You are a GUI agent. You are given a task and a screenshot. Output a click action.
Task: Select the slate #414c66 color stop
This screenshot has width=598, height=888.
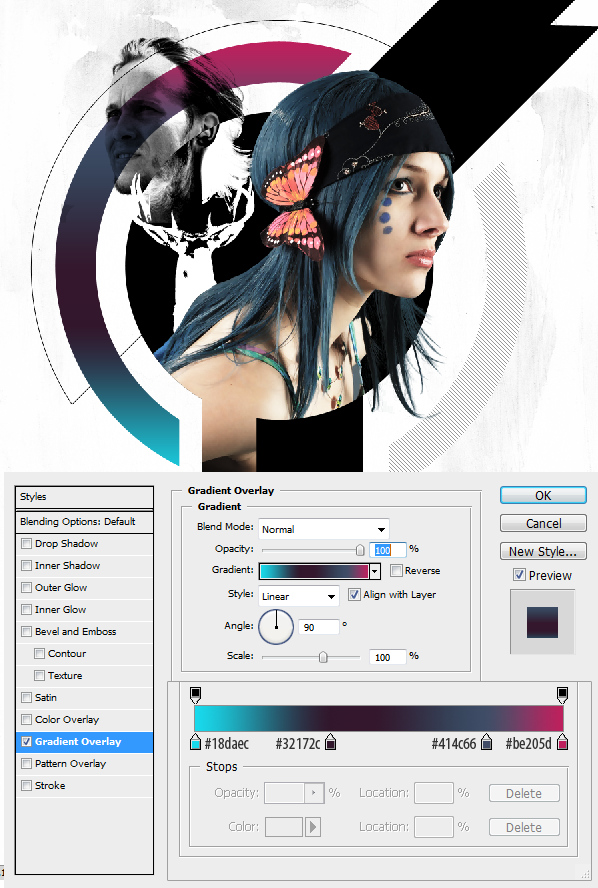486,742
